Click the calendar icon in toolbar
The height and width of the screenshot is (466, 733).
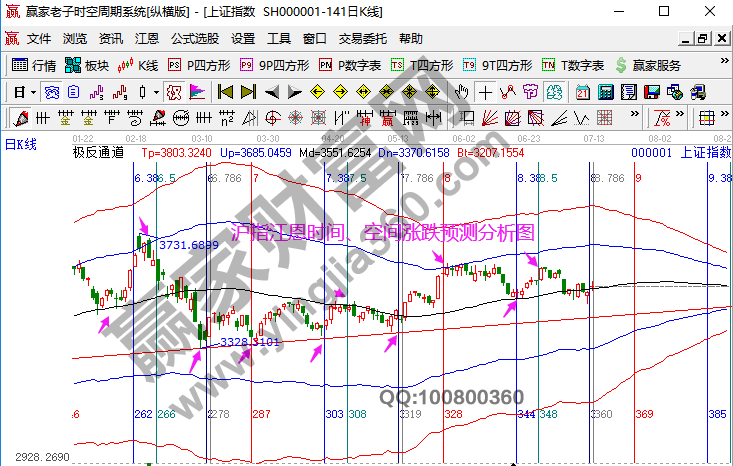point(583,92)
